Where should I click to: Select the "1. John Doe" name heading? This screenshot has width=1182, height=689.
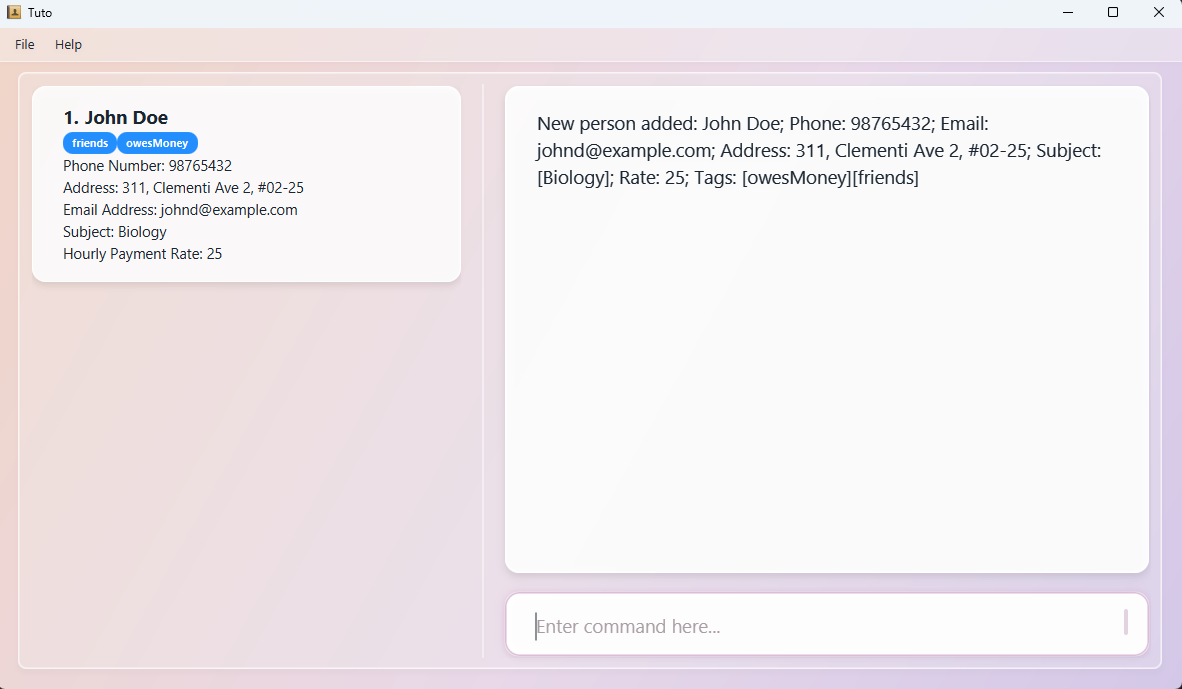click(x=116, y=118)
